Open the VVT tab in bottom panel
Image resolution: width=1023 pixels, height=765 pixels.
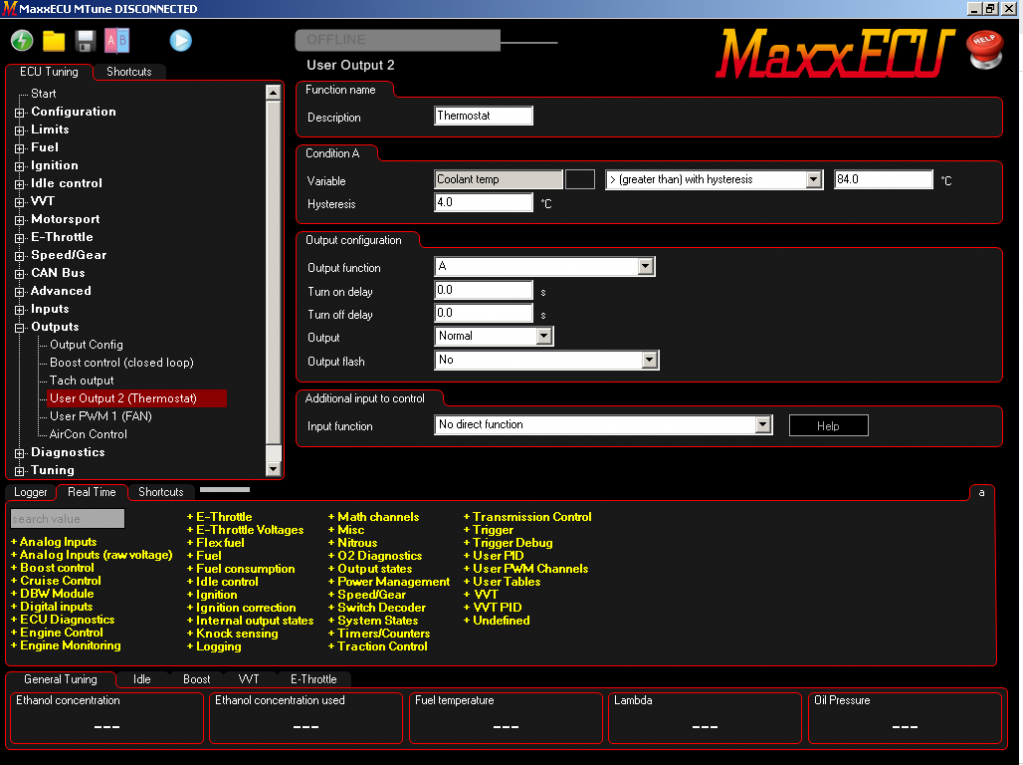pyautogui.click(x=249, y=679)
